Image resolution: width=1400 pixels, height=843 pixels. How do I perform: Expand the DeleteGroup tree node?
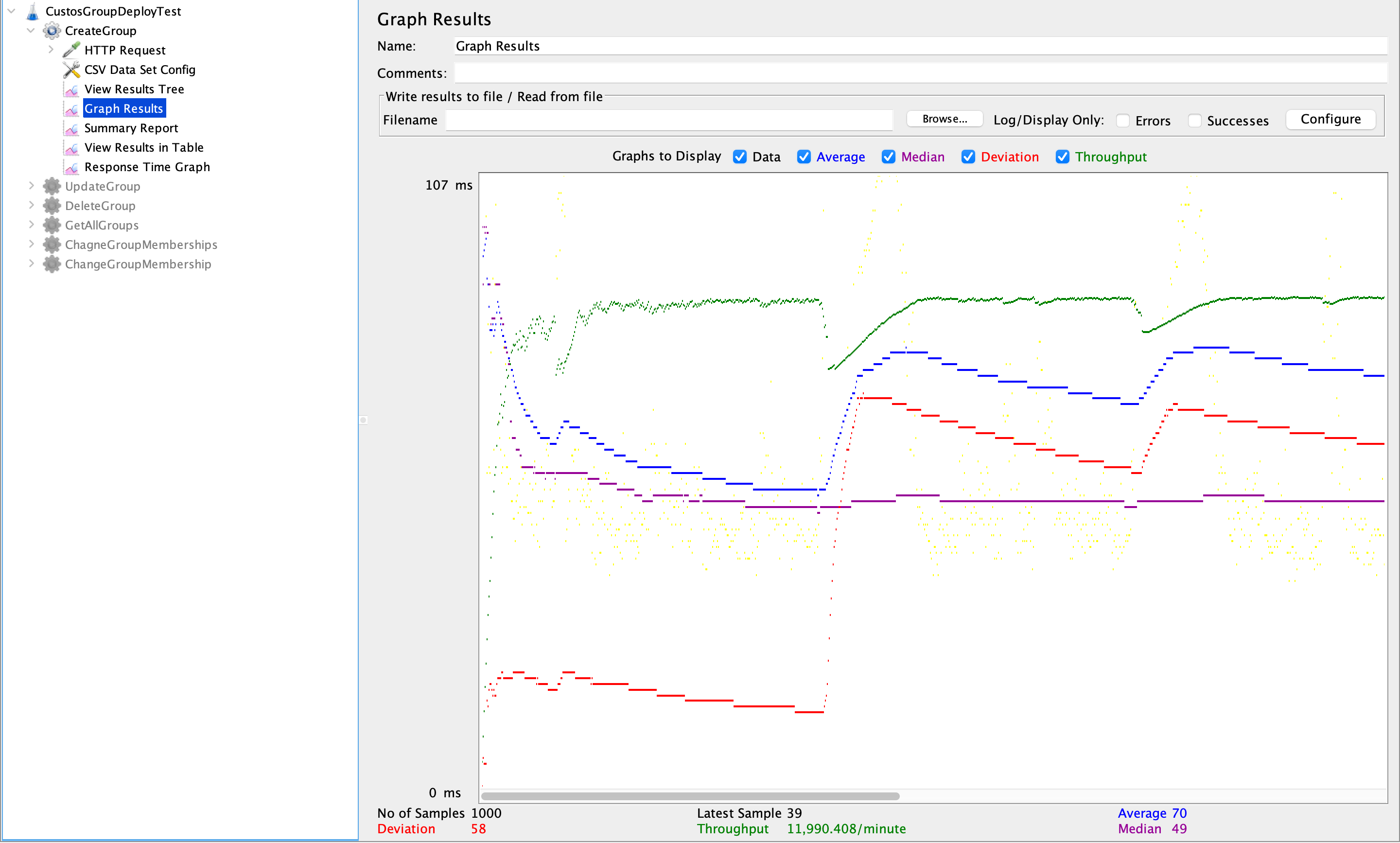pyautogui.click(x=31, y=205)
